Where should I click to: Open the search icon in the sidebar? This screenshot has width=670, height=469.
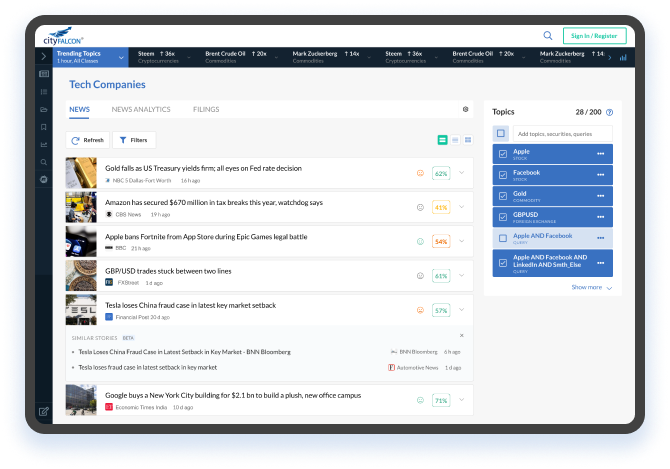coord(44,162)
